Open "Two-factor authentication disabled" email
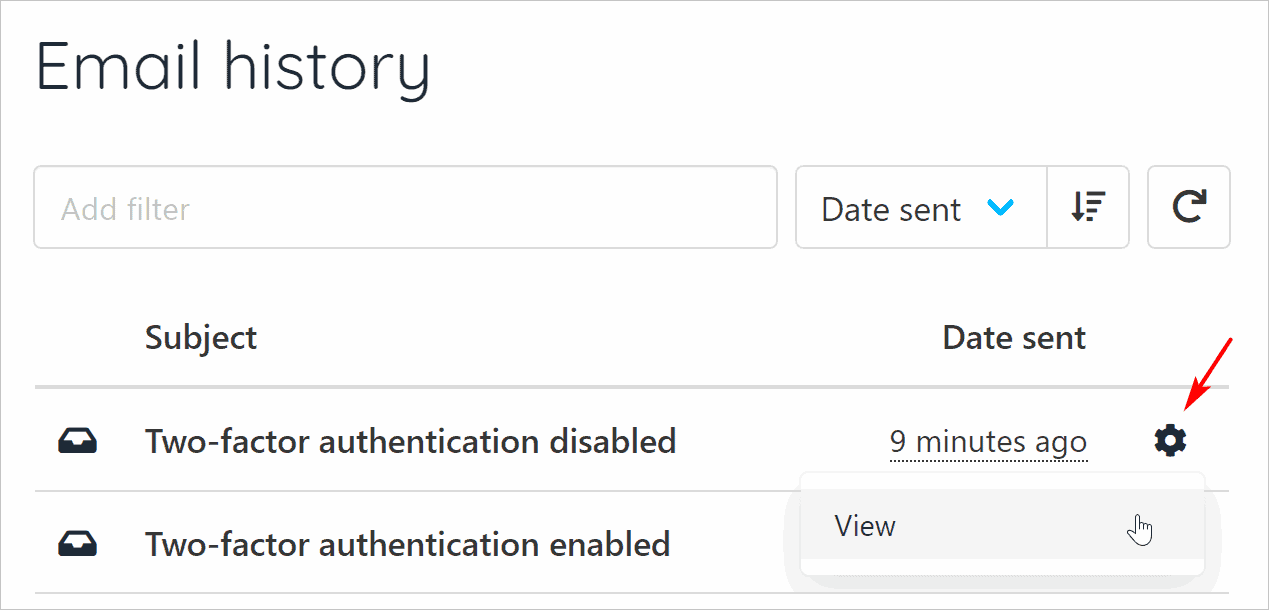Viewport: 1269px width, 610px height. [x=410, y=441]
